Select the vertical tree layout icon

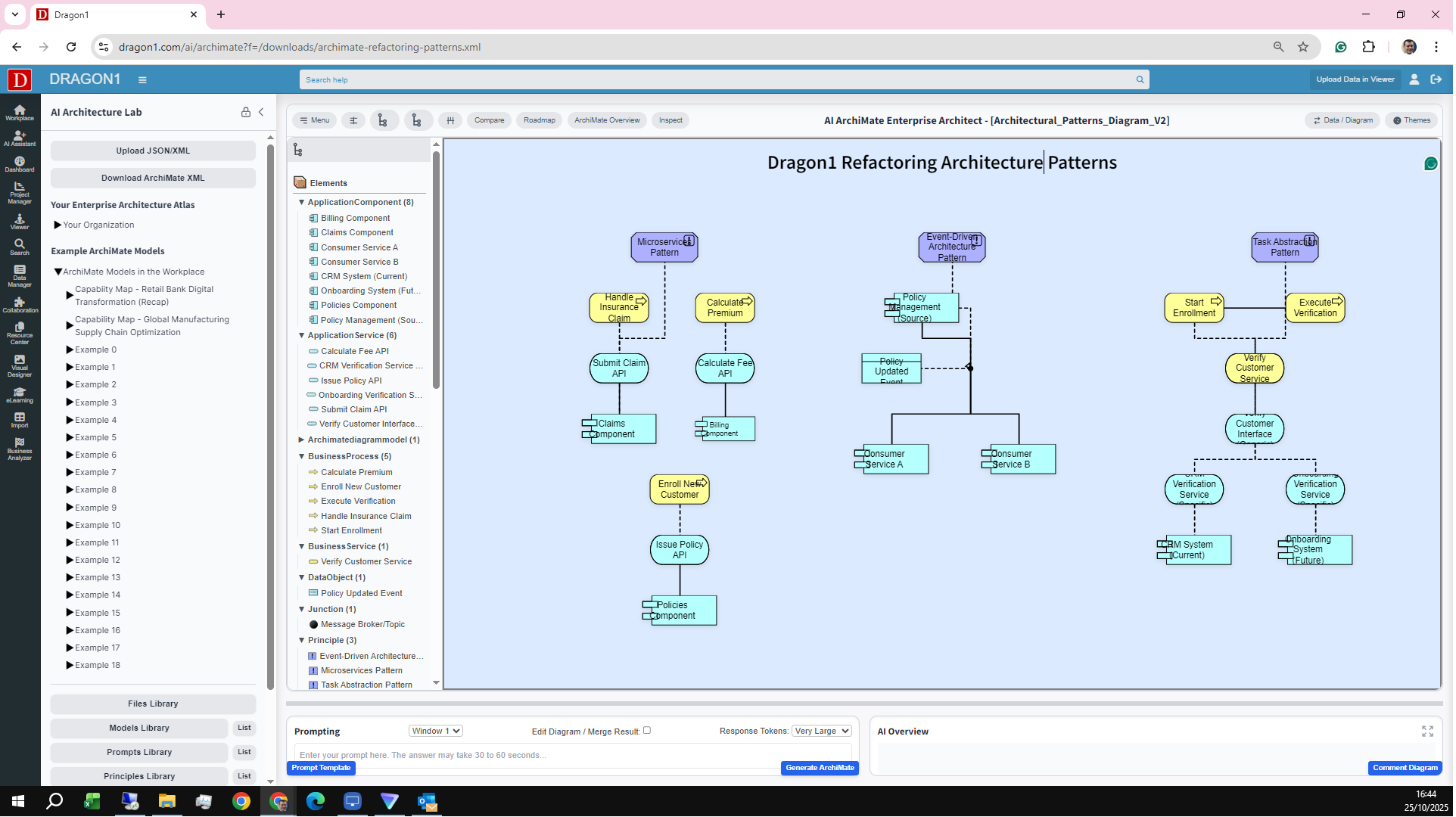(x=384, y=120)
